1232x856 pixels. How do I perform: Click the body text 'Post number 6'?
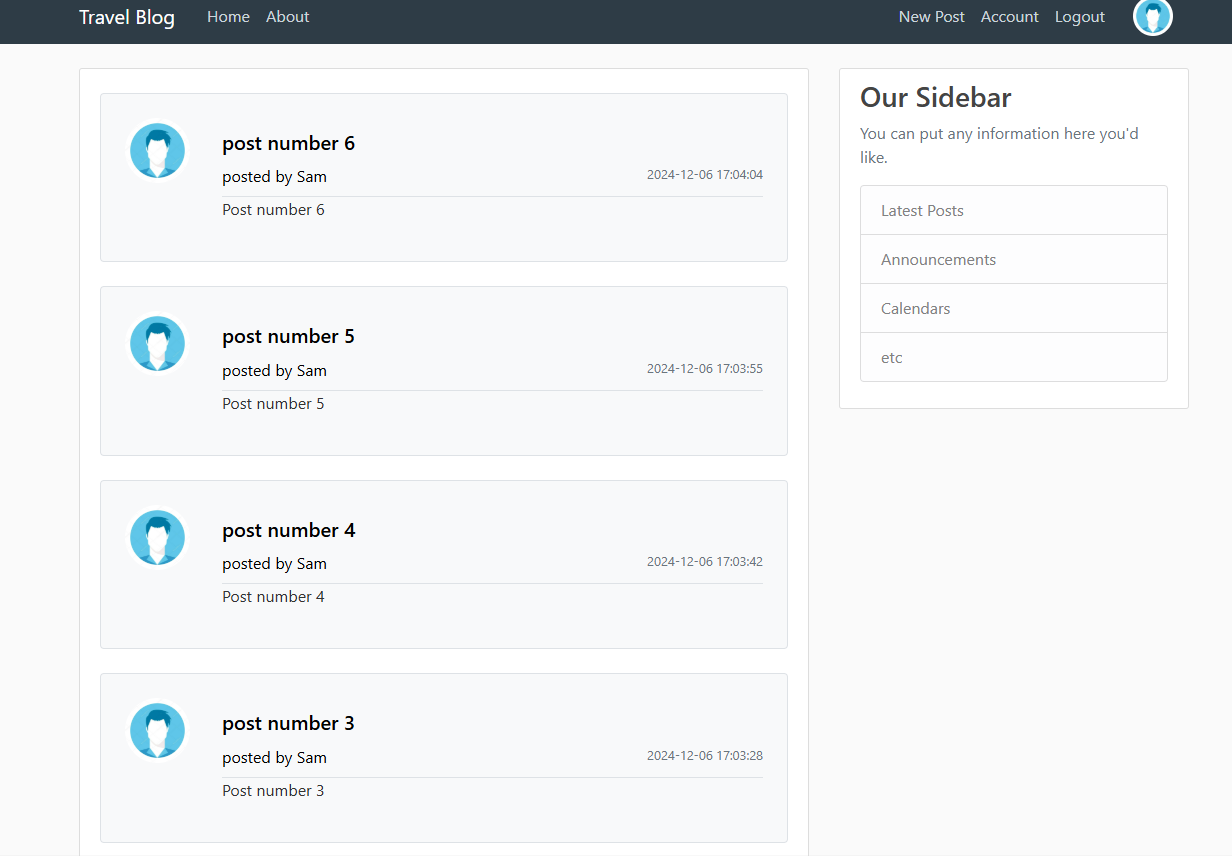coord(273,210)
